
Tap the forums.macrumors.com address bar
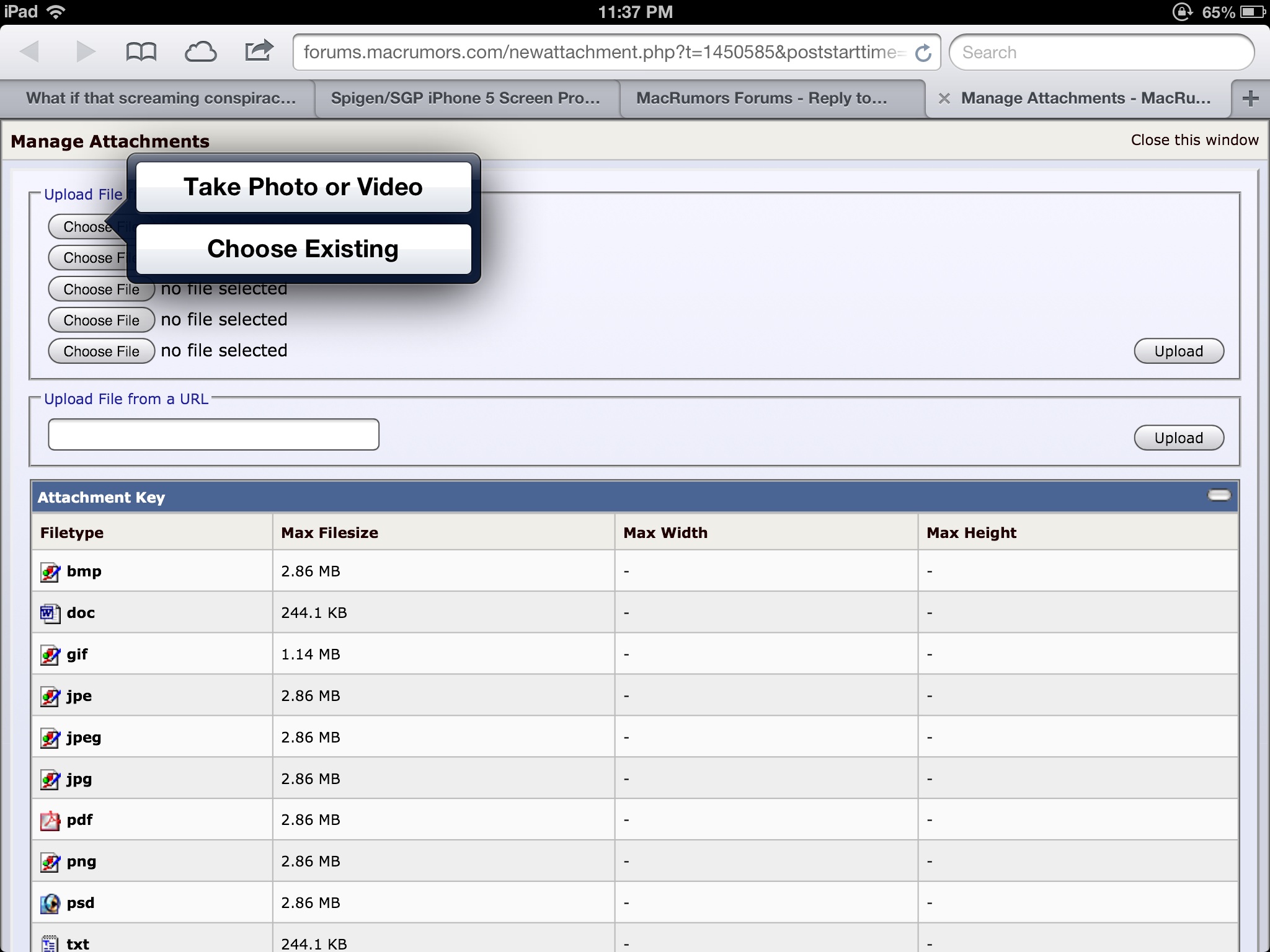pyautogui.click(x=600, y=53)
